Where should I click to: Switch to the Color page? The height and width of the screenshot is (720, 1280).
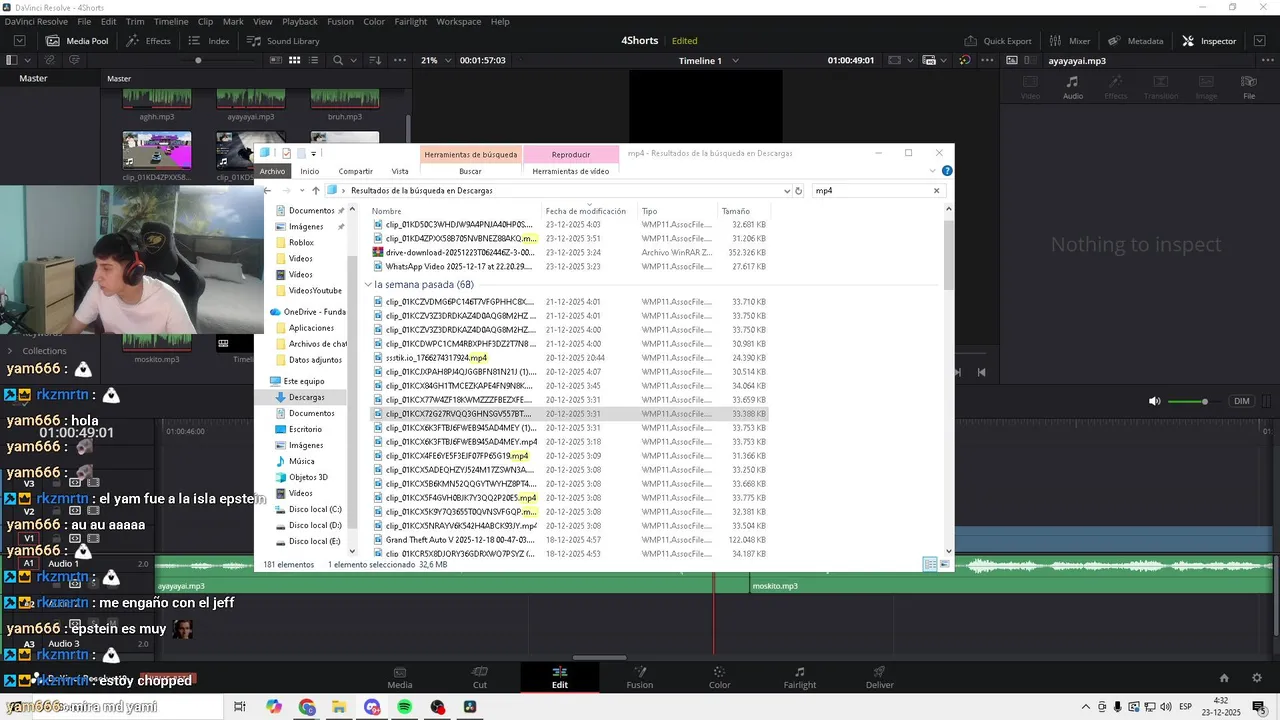pyautogui.click(x=720, y=677)
